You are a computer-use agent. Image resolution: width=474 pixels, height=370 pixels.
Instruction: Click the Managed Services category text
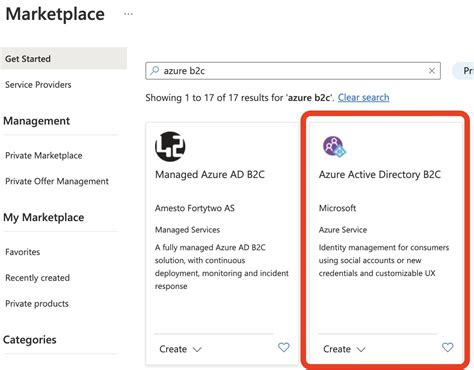point(187,230)
